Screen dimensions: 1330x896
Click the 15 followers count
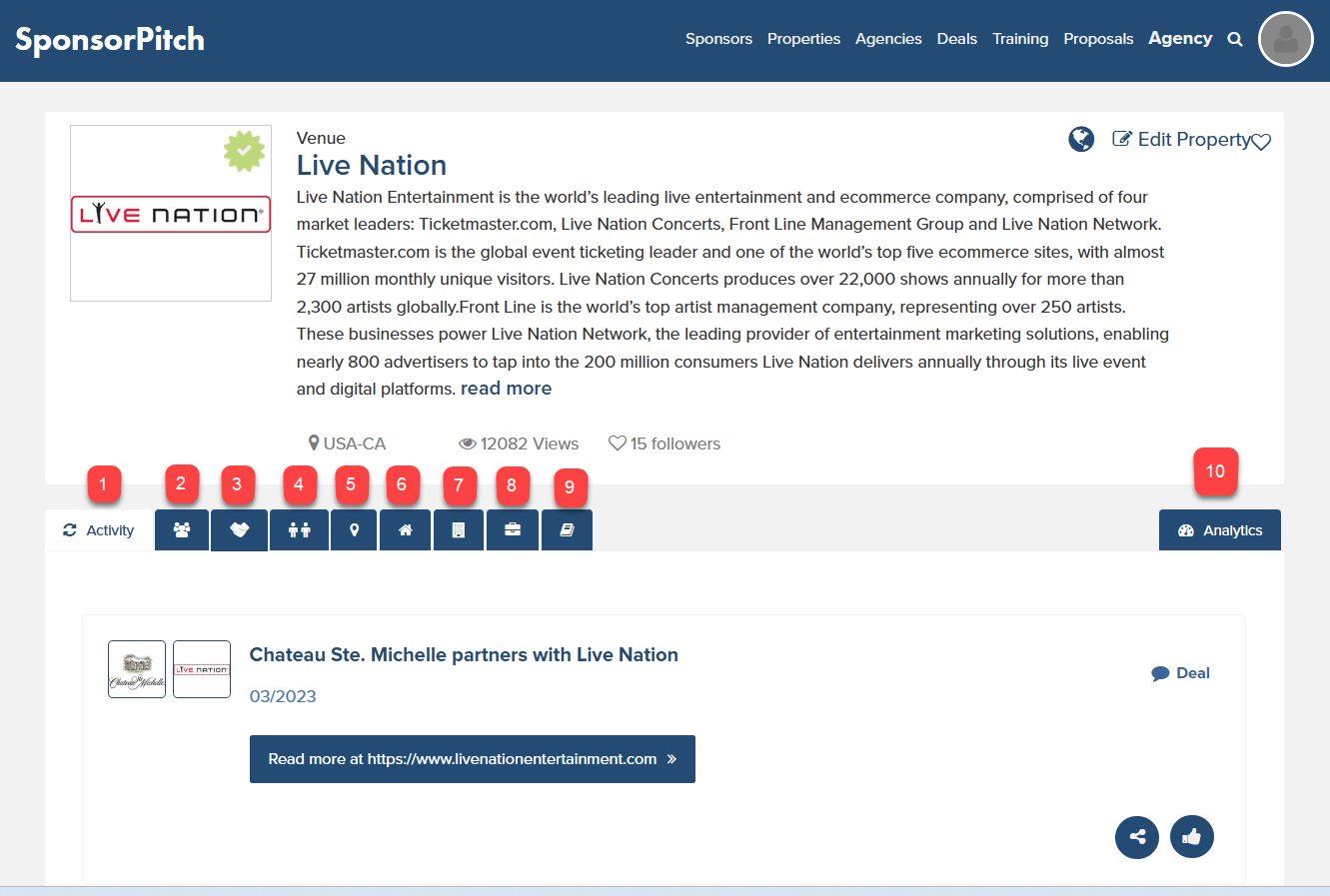click(665, 444)
